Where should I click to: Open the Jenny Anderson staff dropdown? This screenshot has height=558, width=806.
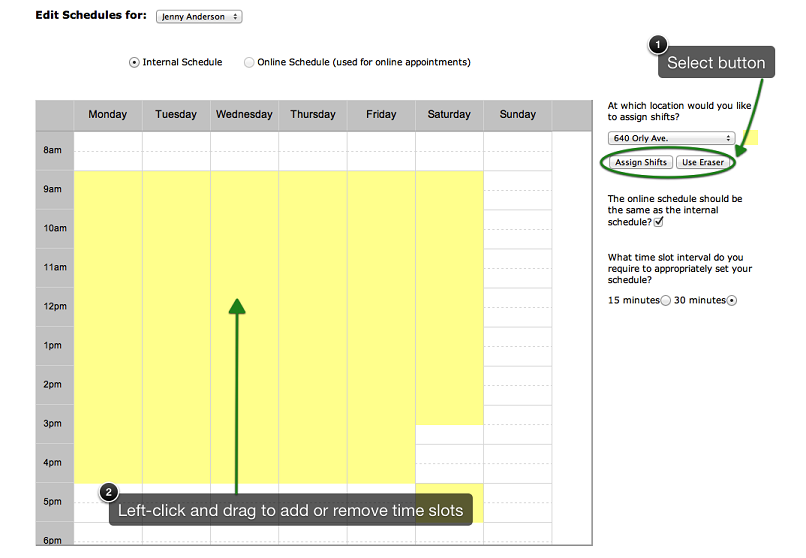(199, 16)
